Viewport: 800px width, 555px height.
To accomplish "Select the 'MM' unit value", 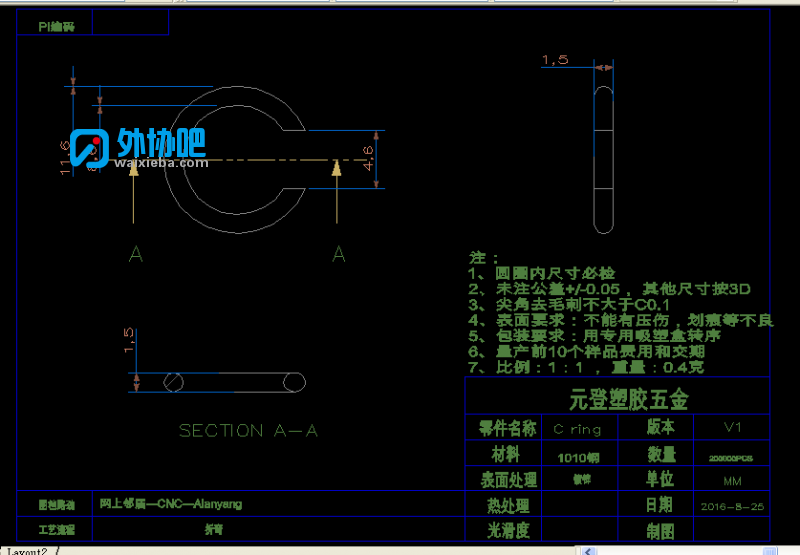I will pos(732,481).
